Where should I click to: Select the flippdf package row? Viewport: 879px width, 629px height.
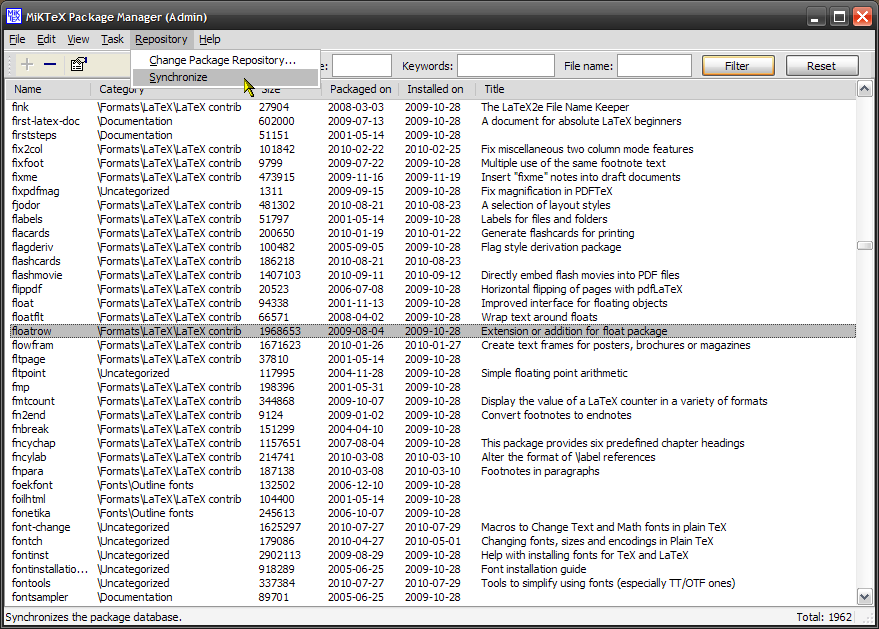(433, 289)
